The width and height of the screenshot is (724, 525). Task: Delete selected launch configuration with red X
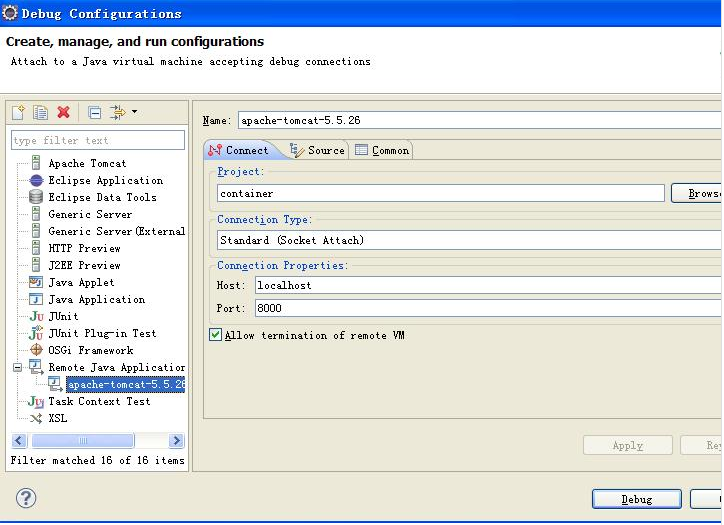[x=63, y=113]
